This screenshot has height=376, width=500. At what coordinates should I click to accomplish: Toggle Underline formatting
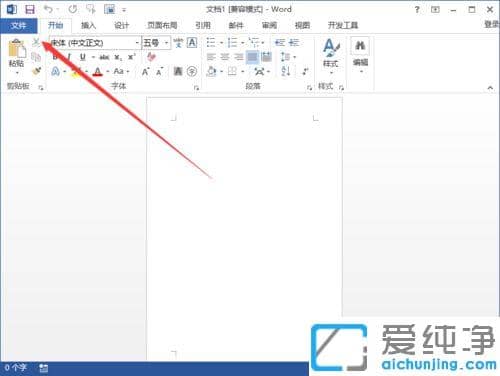(x=83, y=57)
